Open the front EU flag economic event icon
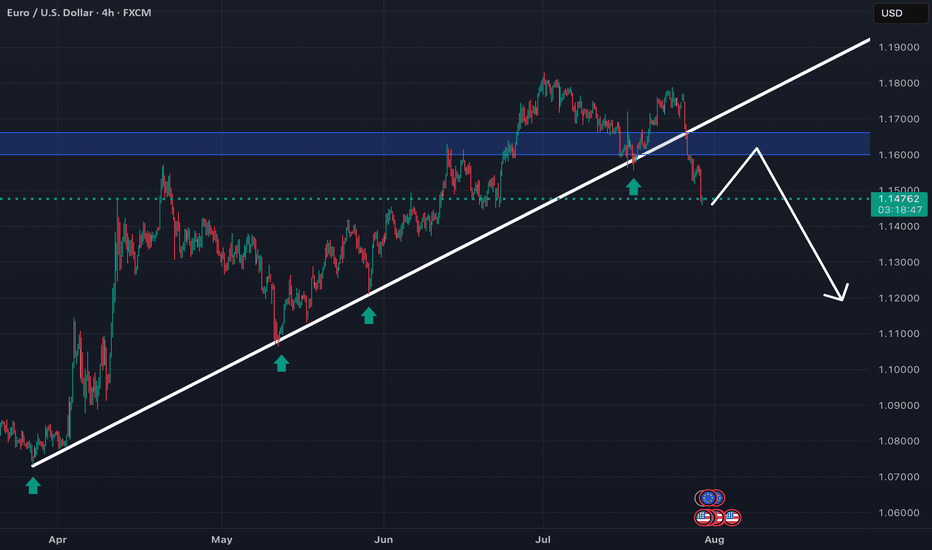Viewport: 932px width, 550px height. (708, 498)
